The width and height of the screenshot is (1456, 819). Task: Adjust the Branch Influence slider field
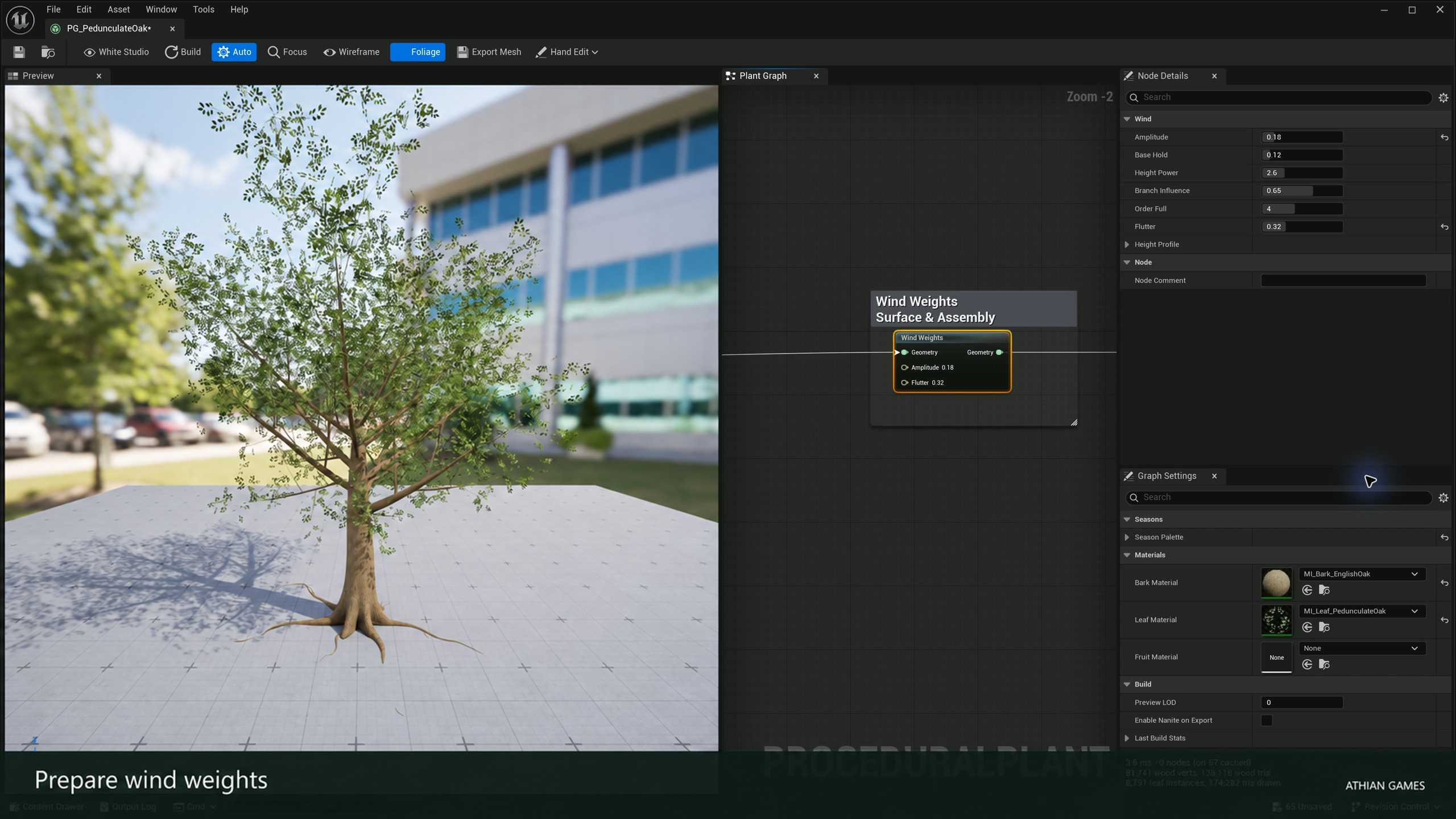click(x=1302, y=191)
